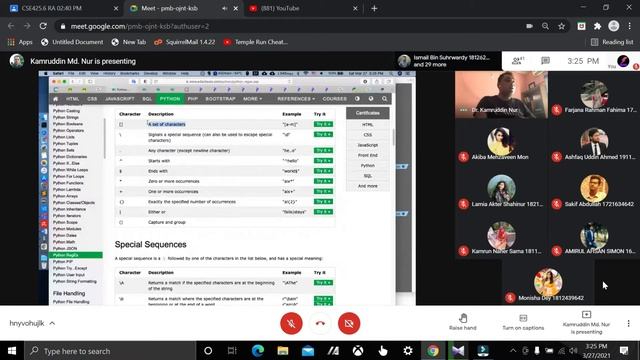Image resolution: width=640 pixels, height=360 pixels.
Task: Open Chrome three-dot menu
Action: pos(629,26)
